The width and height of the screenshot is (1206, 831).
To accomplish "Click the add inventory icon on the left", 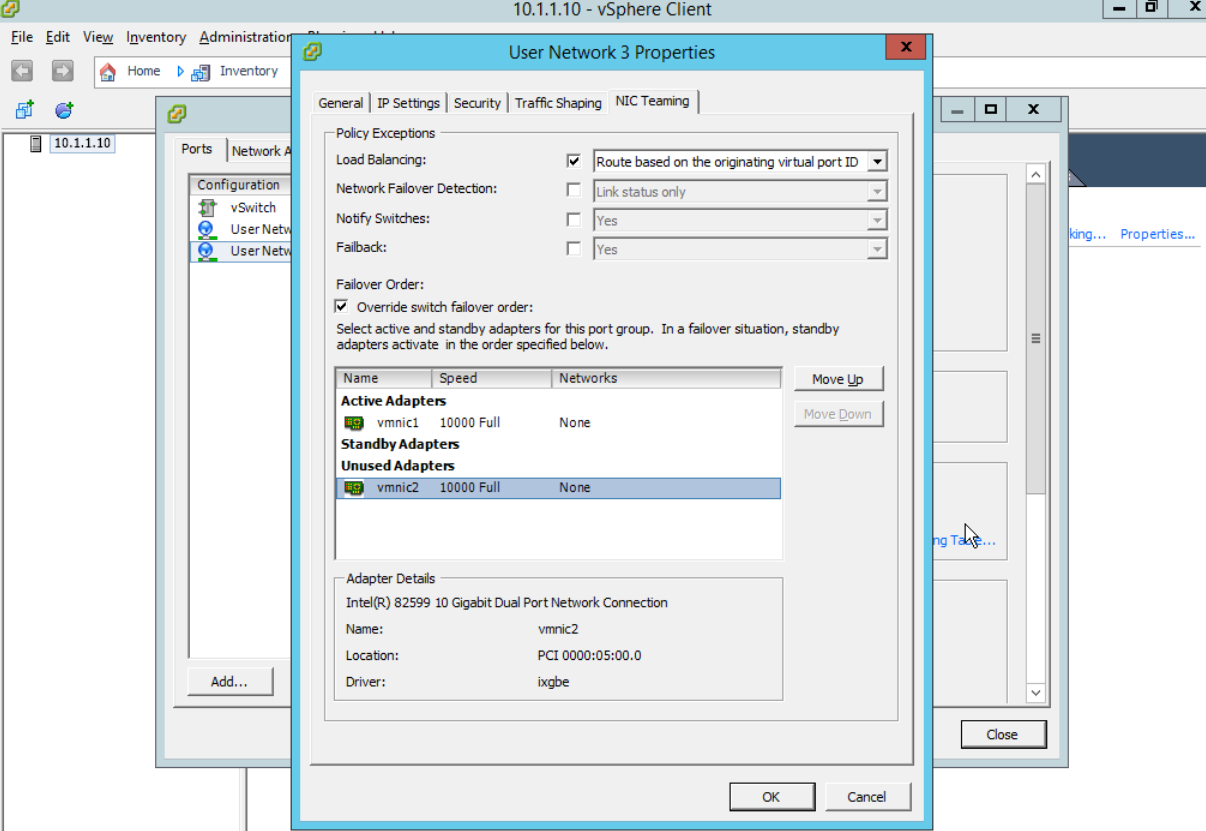I will [x=22, y=110].
